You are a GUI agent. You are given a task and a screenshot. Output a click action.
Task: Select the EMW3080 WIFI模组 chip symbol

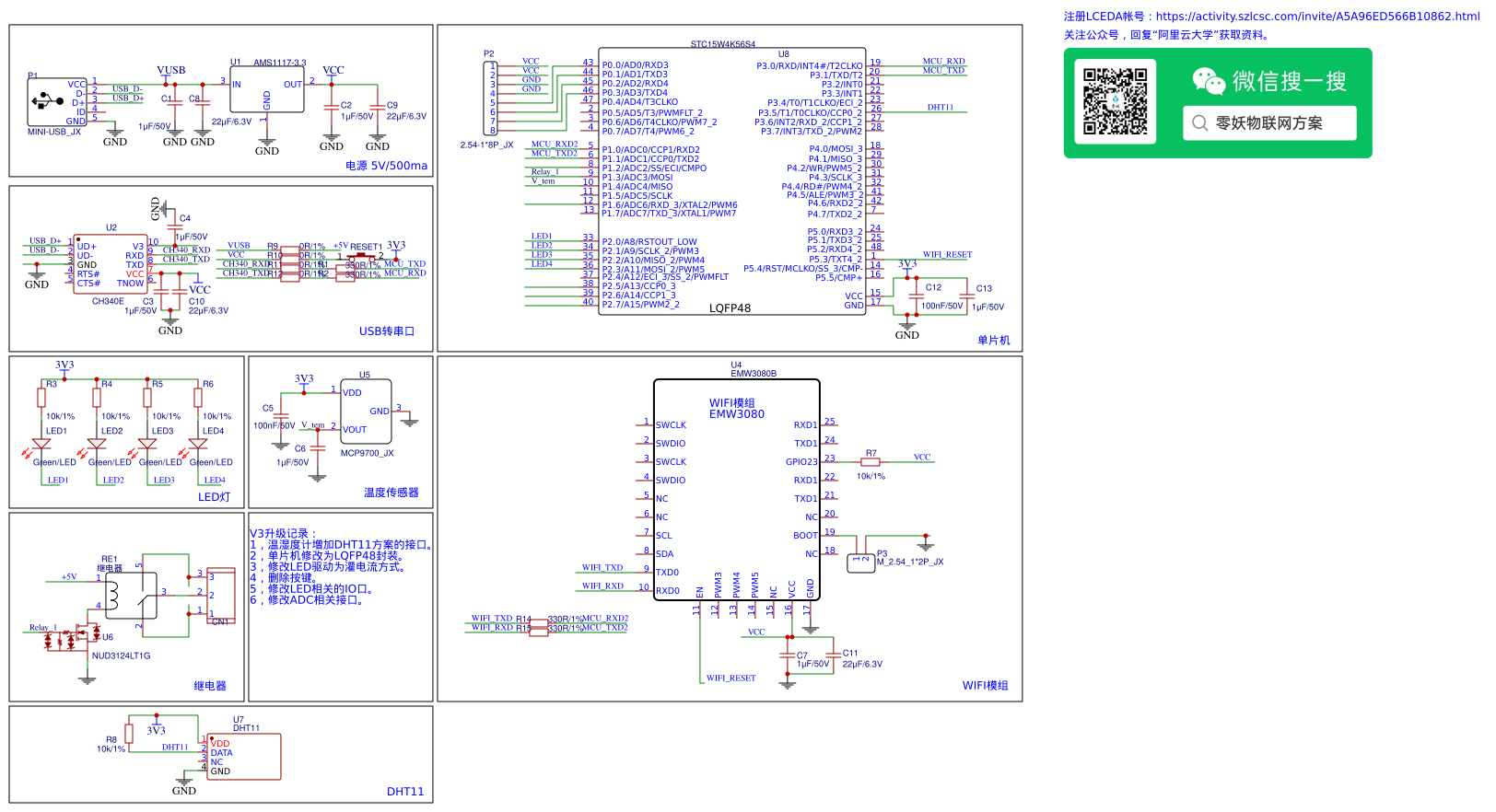[x=737, y=490]
